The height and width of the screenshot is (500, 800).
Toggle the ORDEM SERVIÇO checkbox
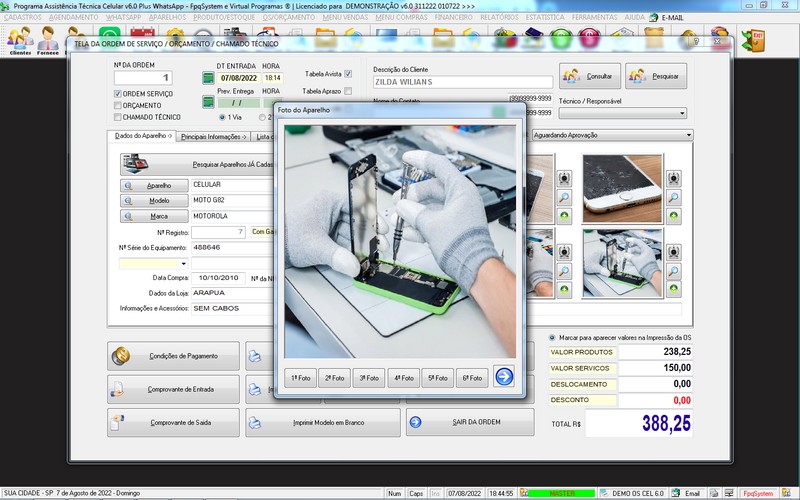[117, 93]
